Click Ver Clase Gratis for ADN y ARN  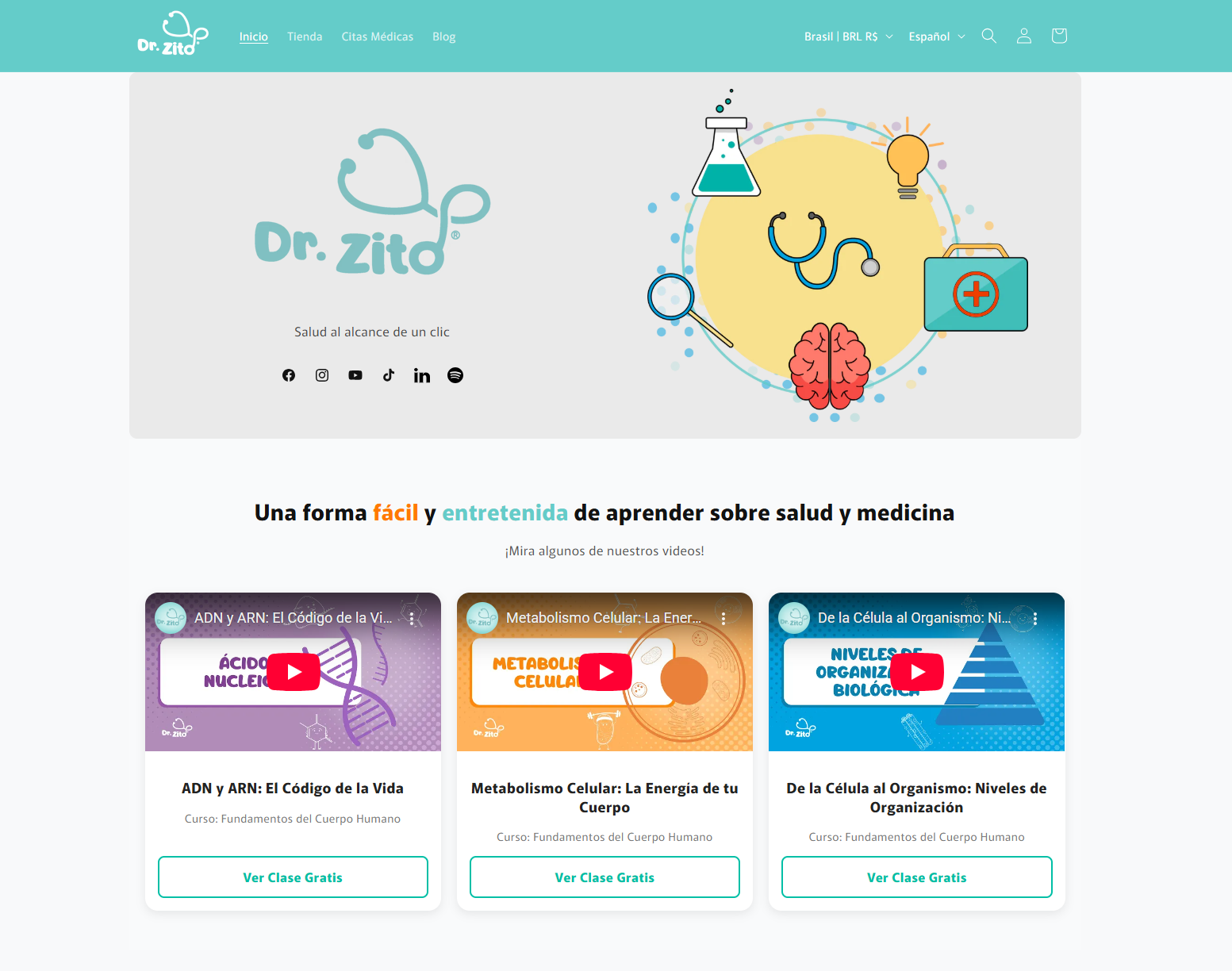[x=293, y=877]
